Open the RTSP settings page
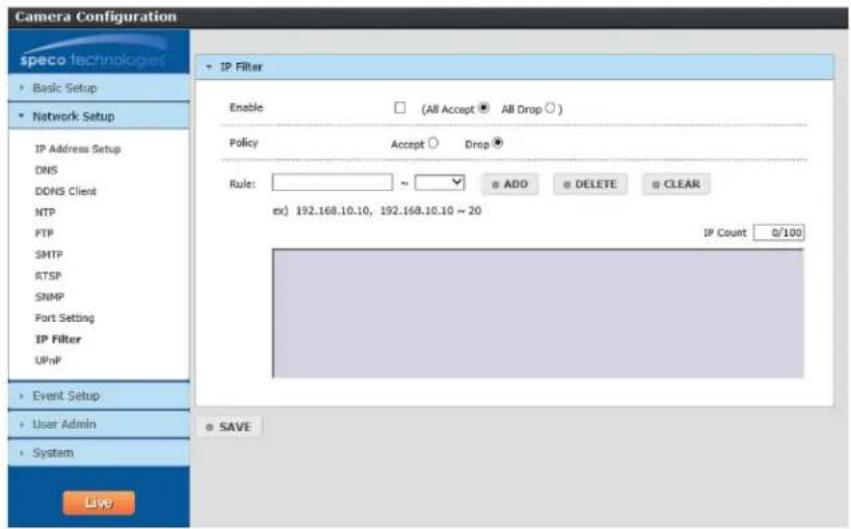The image size is (851, 529). (48, 276)
